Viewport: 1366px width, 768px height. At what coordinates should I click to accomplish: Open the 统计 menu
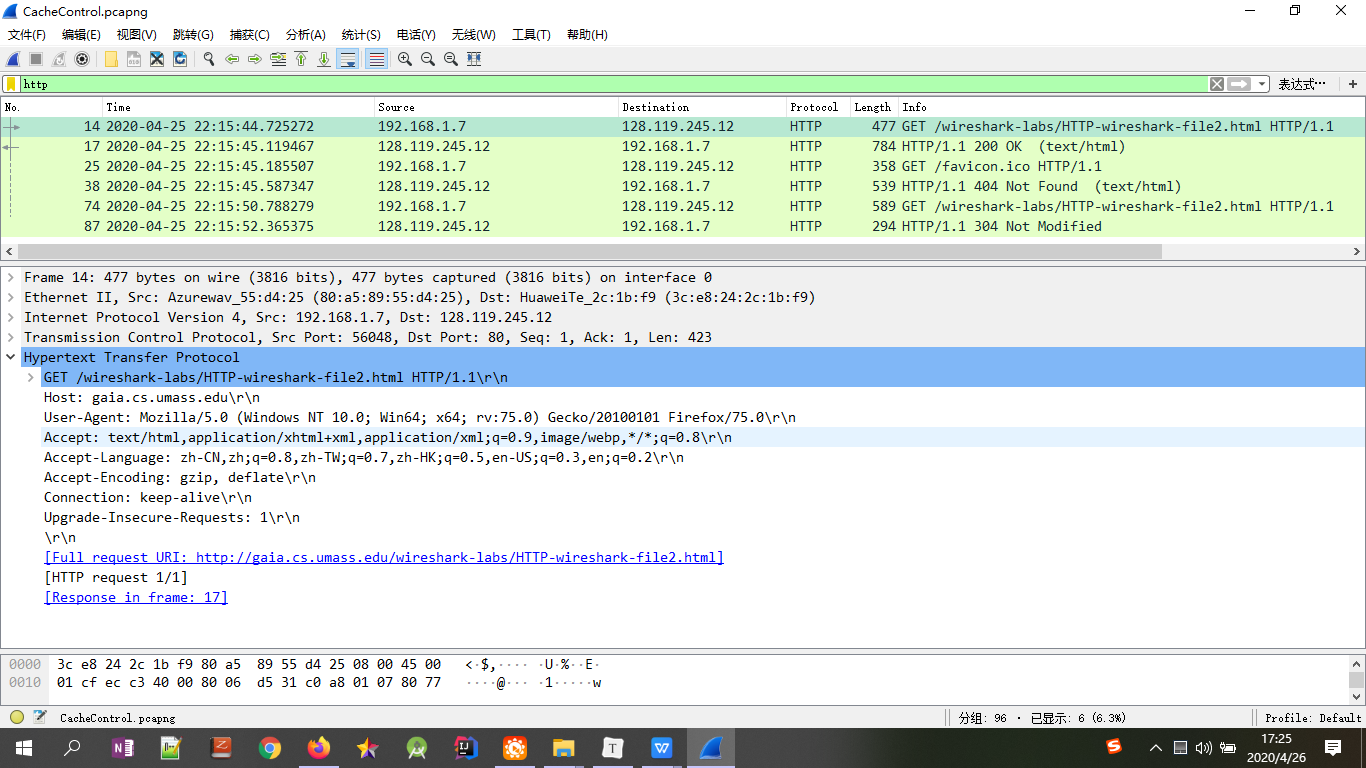click(x=360, y=34)
